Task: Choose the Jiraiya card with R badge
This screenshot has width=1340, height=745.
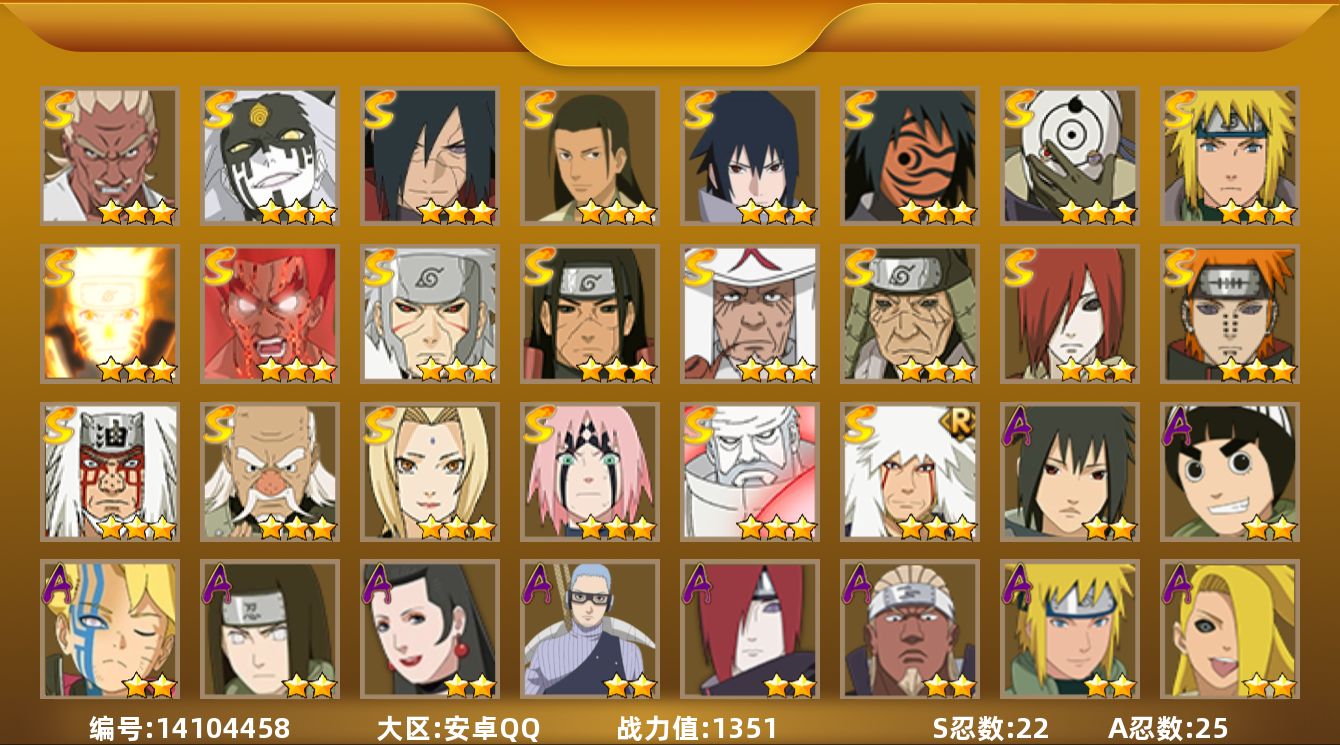Action: point(910,472)
